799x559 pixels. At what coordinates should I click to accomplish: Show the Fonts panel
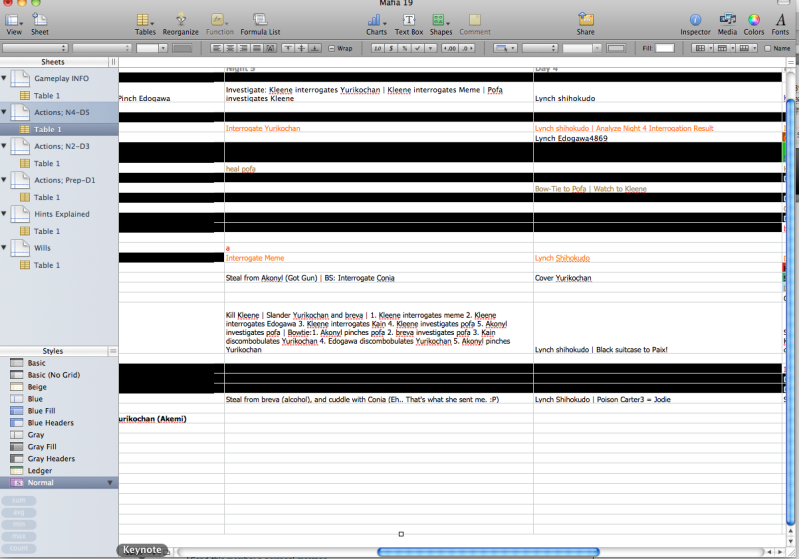(780, 20)
